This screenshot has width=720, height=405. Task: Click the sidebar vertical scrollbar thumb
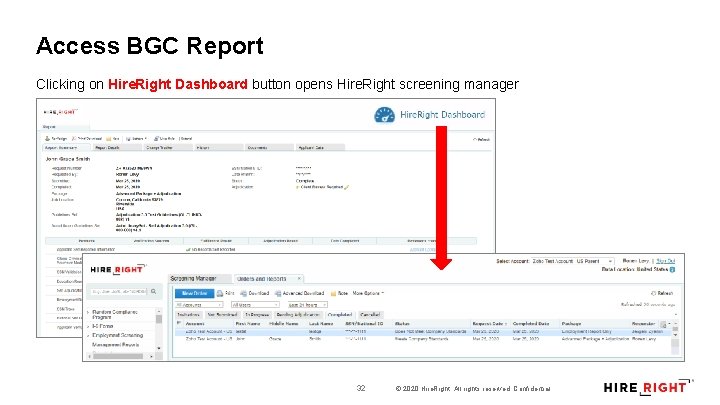click(159, 319)
